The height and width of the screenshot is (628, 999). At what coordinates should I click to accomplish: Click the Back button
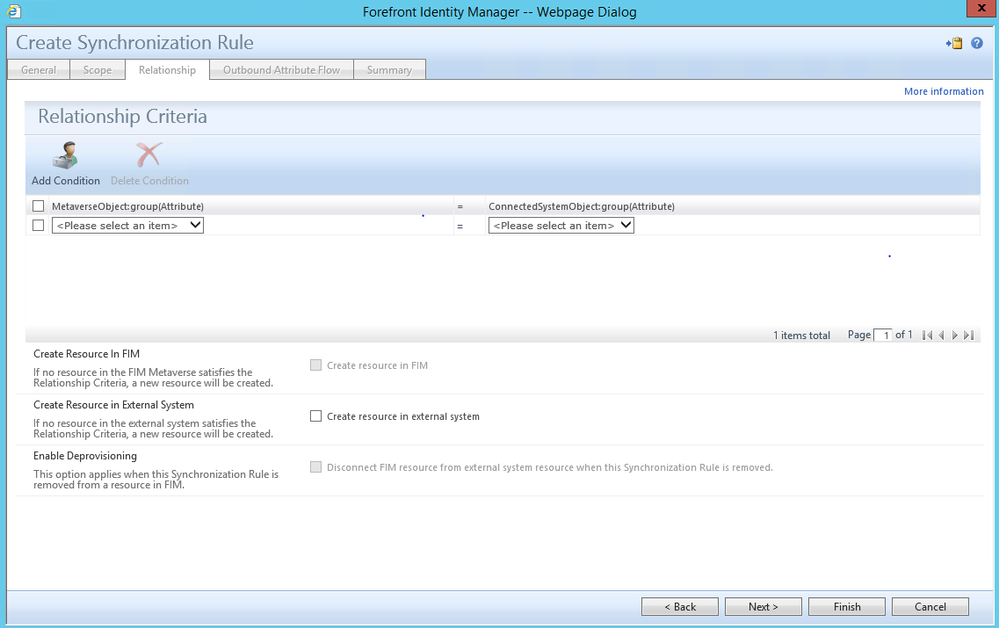680,607
